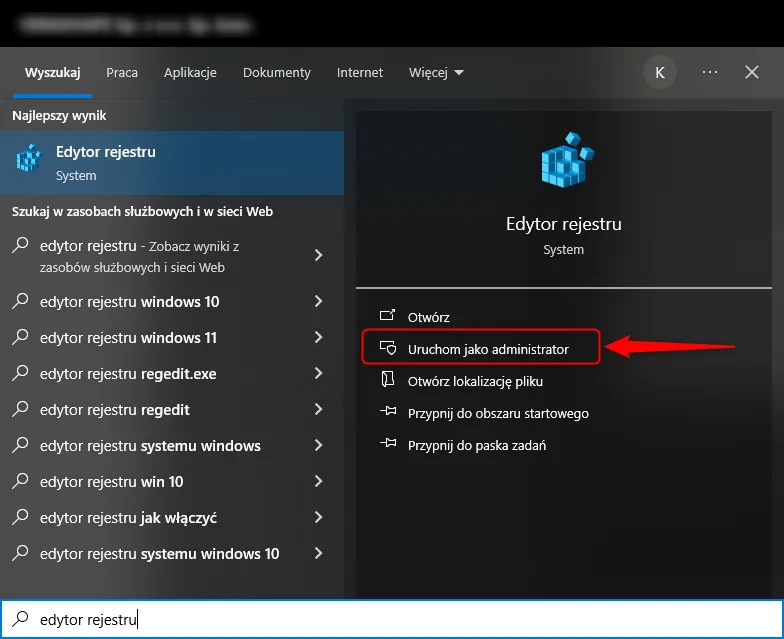Click the magnifier icon beside 'edytor rejestru regedit.exe'

tap(20, 372)
